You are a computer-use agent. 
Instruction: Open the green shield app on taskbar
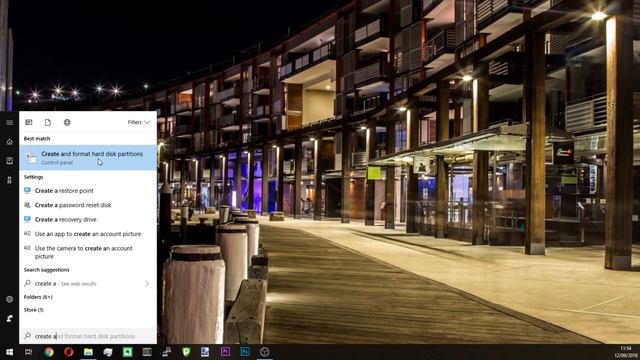[186, 352]
